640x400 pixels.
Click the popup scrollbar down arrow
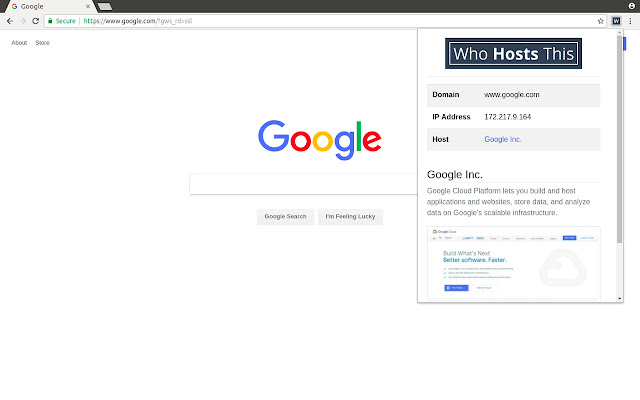tap(620, 298)
